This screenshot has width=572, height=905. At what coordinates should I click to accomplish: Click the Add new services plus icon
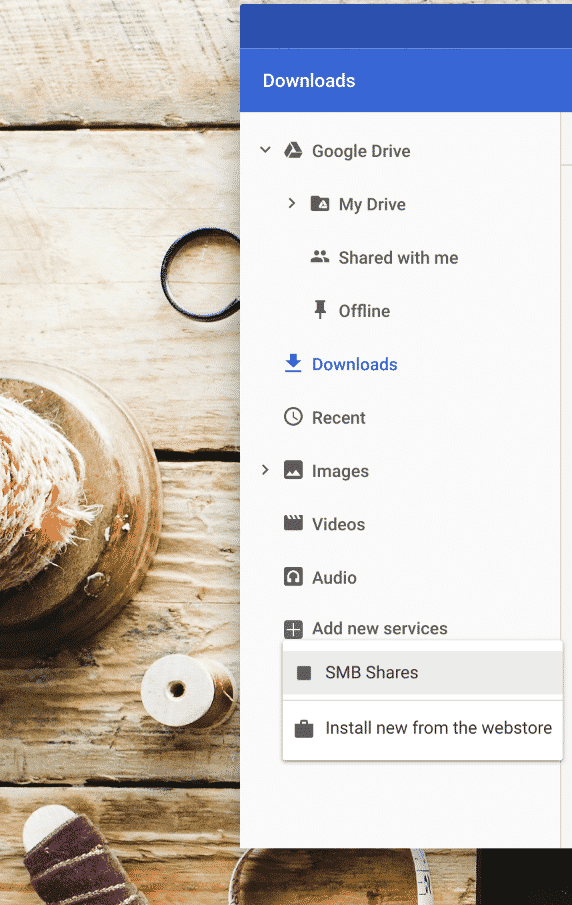(293, 629)
